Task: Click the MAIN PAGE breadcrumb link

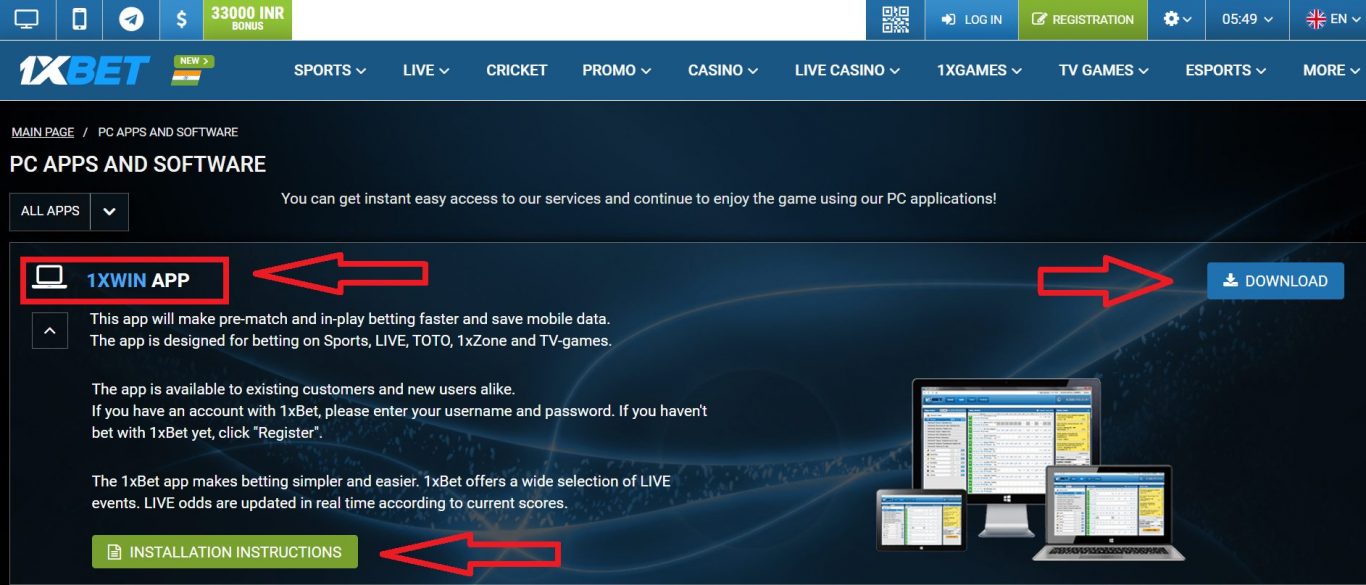Action: click(x=42, y=131)
